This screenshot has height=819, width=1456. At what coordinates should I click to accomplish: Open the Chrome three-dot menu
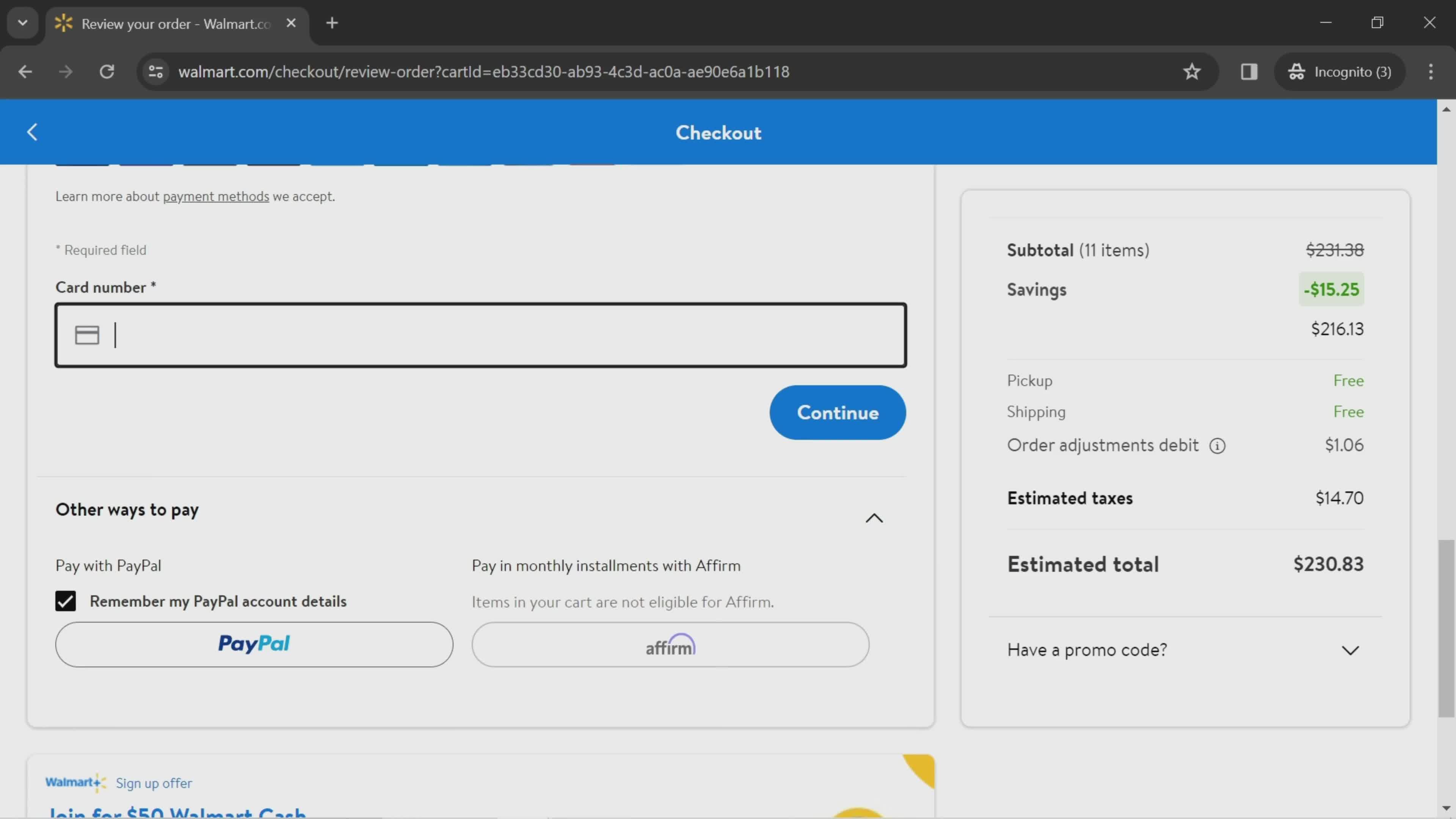tap(1431, 72)
